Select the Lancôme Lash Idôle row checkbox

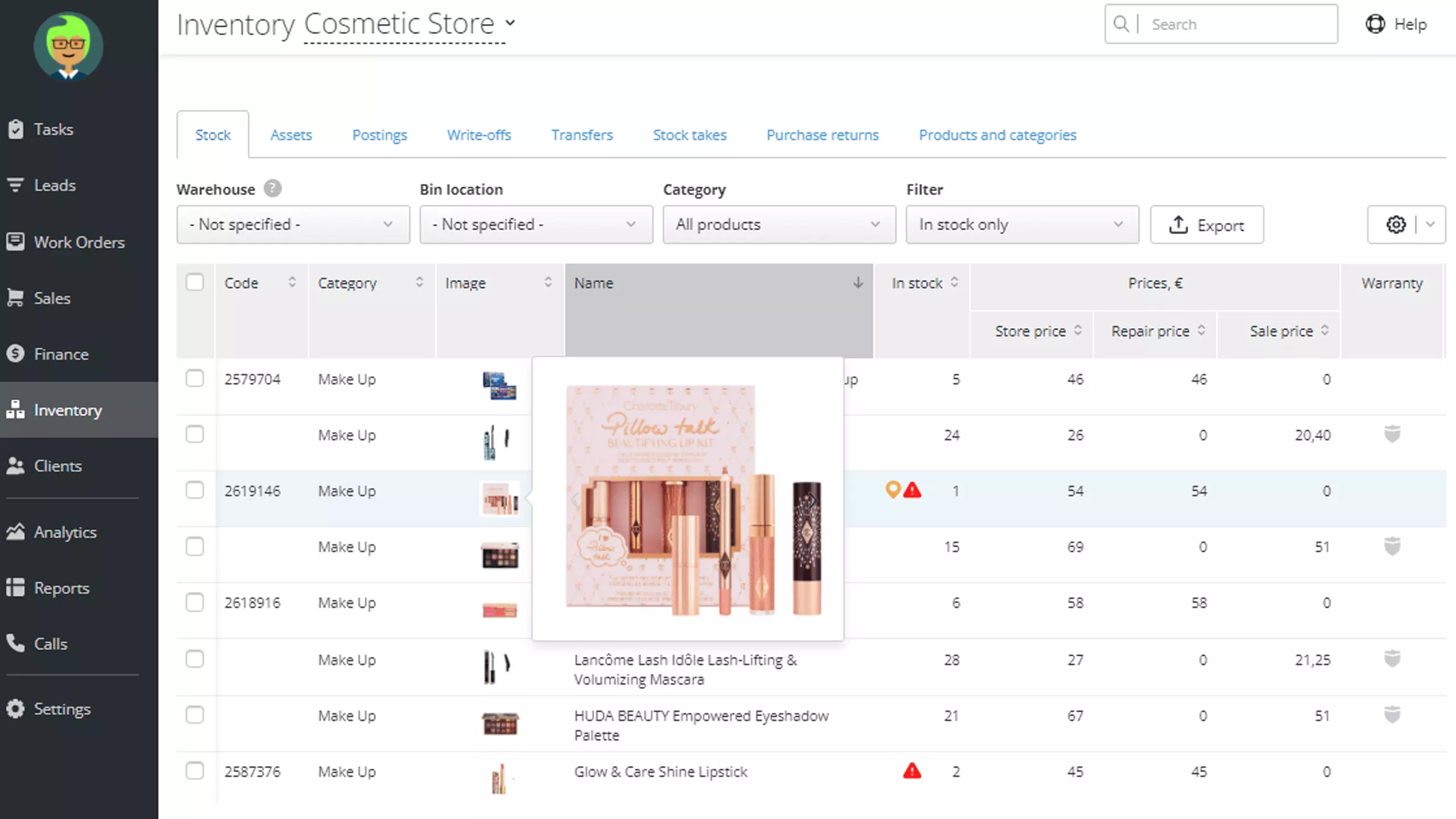click(195, 659)
